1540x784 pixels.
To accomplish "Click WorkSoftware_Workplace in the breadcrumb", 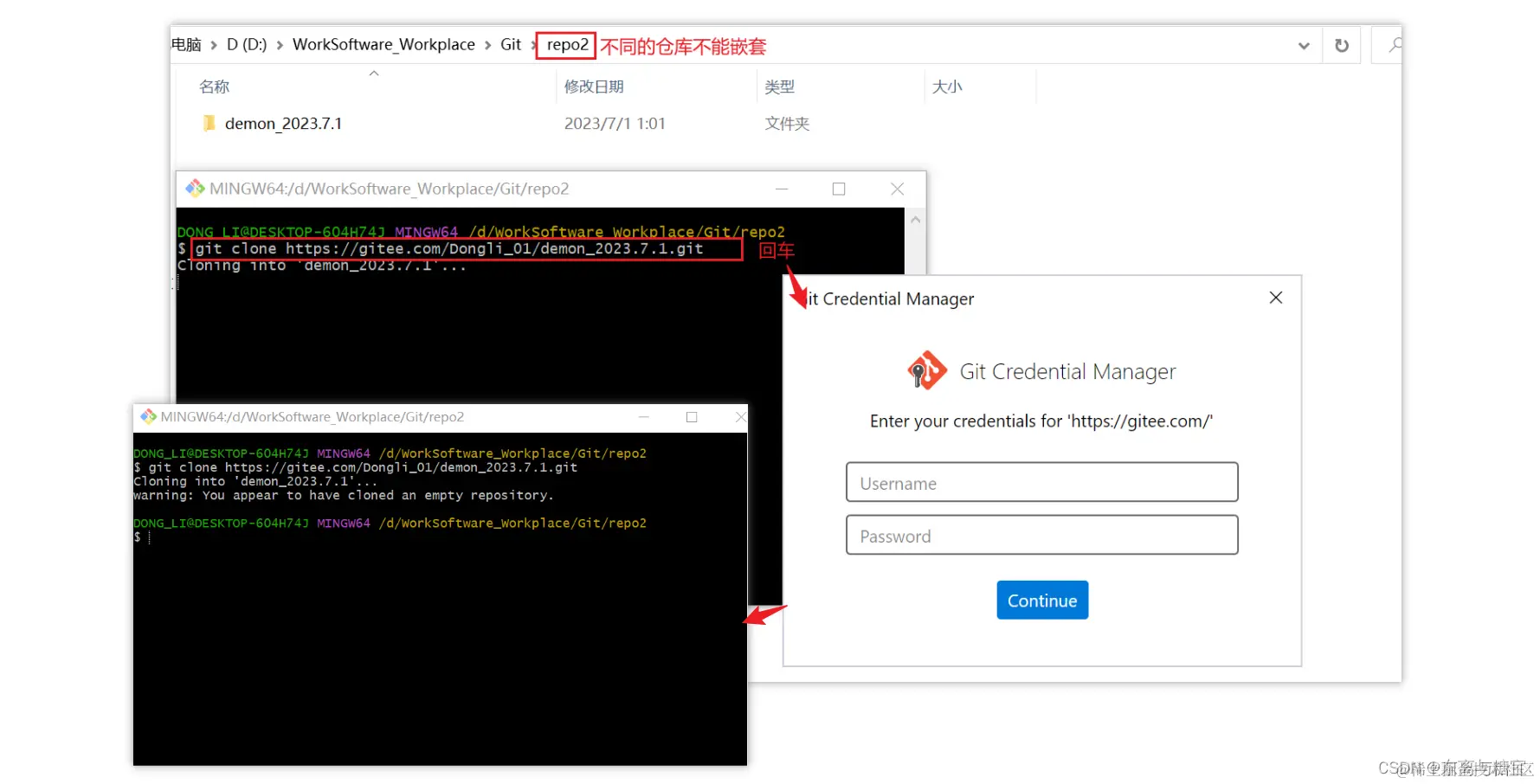I will pos(383,44).
